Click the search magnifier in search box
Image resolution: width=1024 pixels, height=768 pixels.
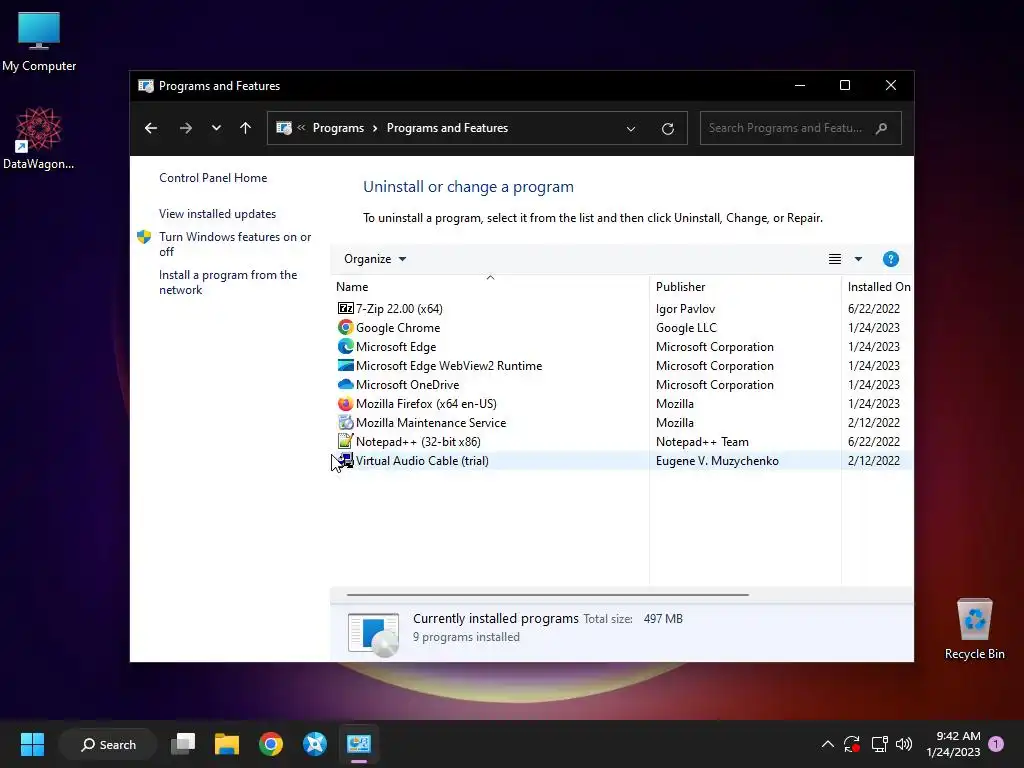[x=882, y=128]
